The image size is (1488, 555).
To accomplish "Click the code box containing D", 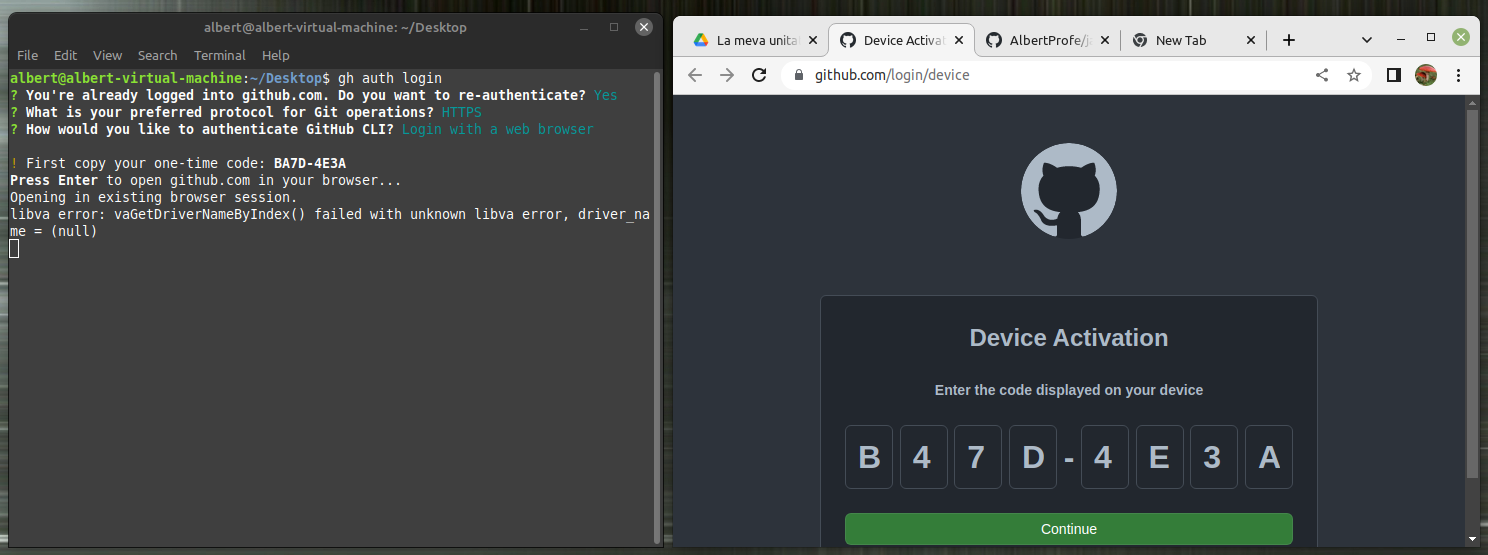I will point(1033,457).
